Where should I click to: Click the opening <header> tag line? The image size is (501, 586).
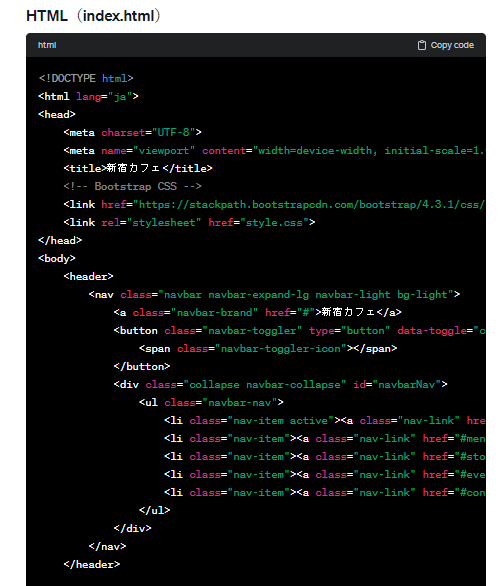pyautogui.click(x=89, y=277)
